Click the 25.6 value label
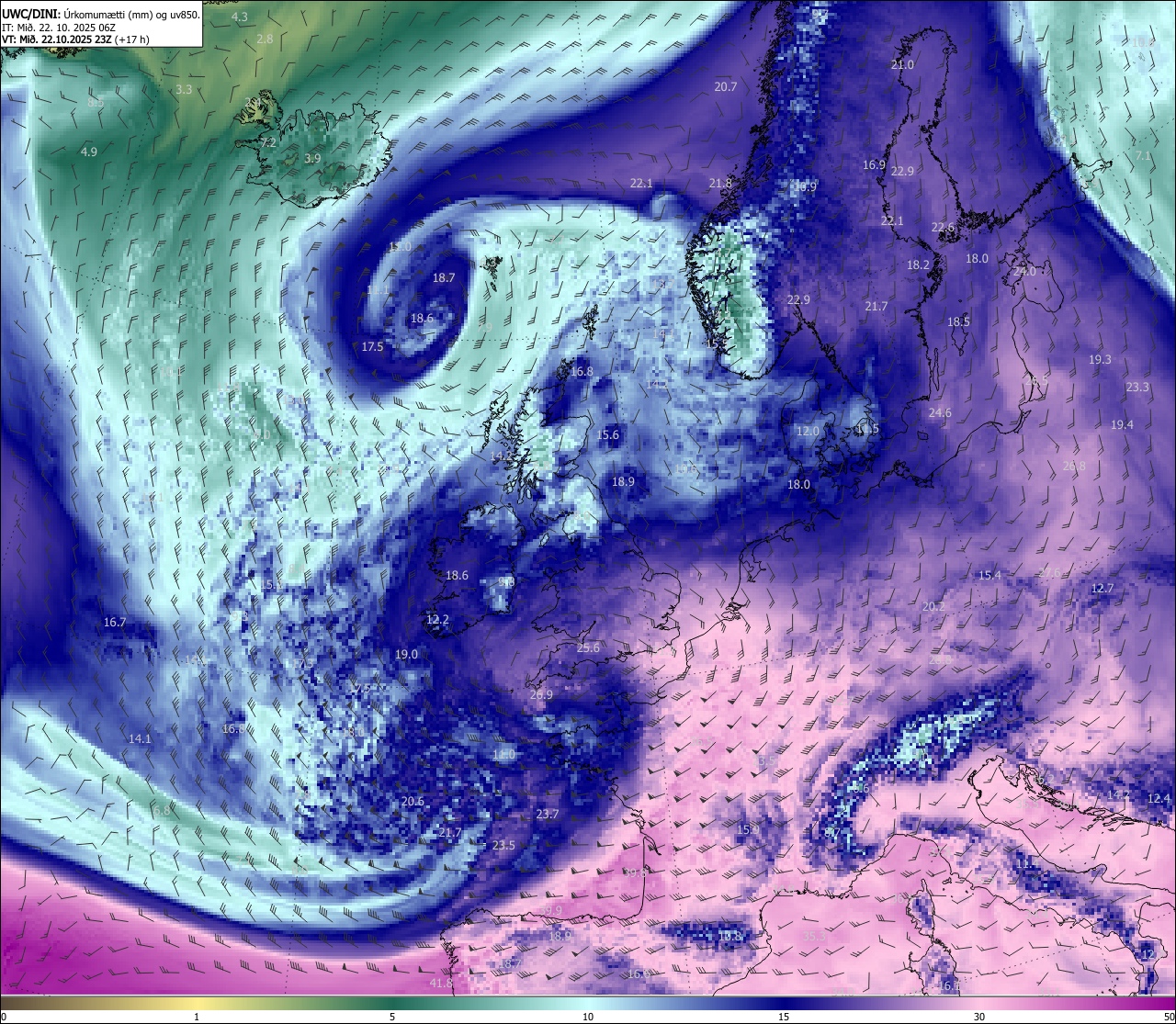Image resolution: width=1176 pixels, height=1024 pixels. [588, 647]
